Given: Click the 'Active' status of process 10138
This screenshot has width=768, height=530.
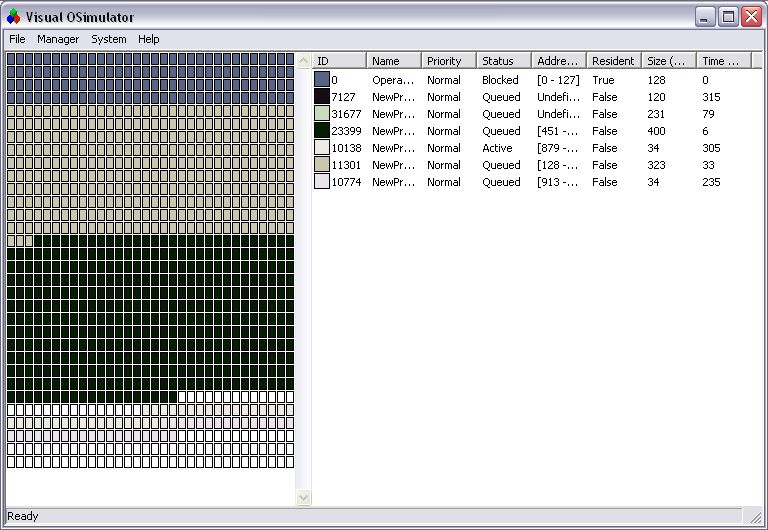Looking at the screenshot, I should [497, 148].
